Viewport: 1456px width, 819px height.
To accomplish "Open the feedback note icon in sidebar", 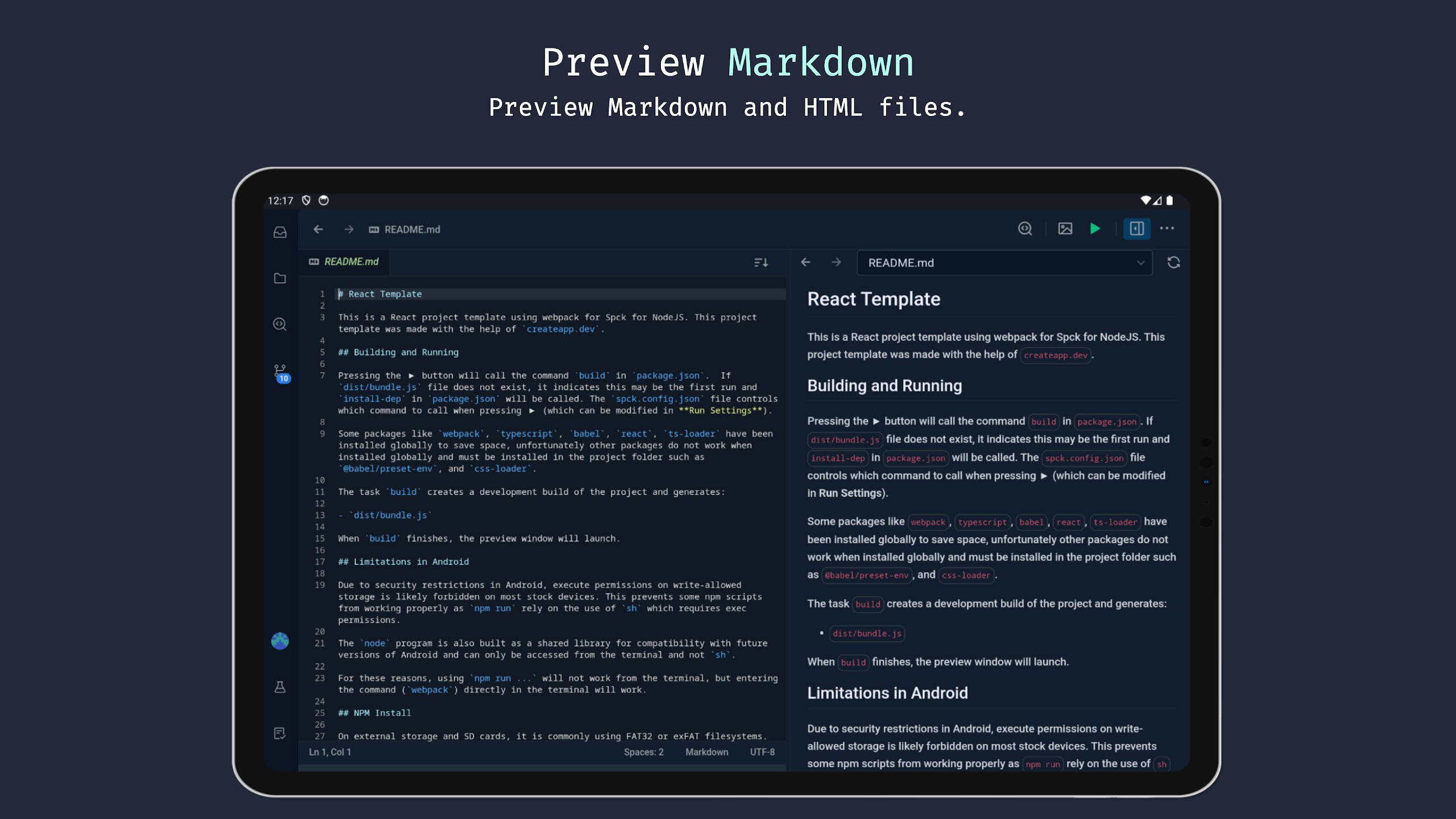I will point(280,733).
